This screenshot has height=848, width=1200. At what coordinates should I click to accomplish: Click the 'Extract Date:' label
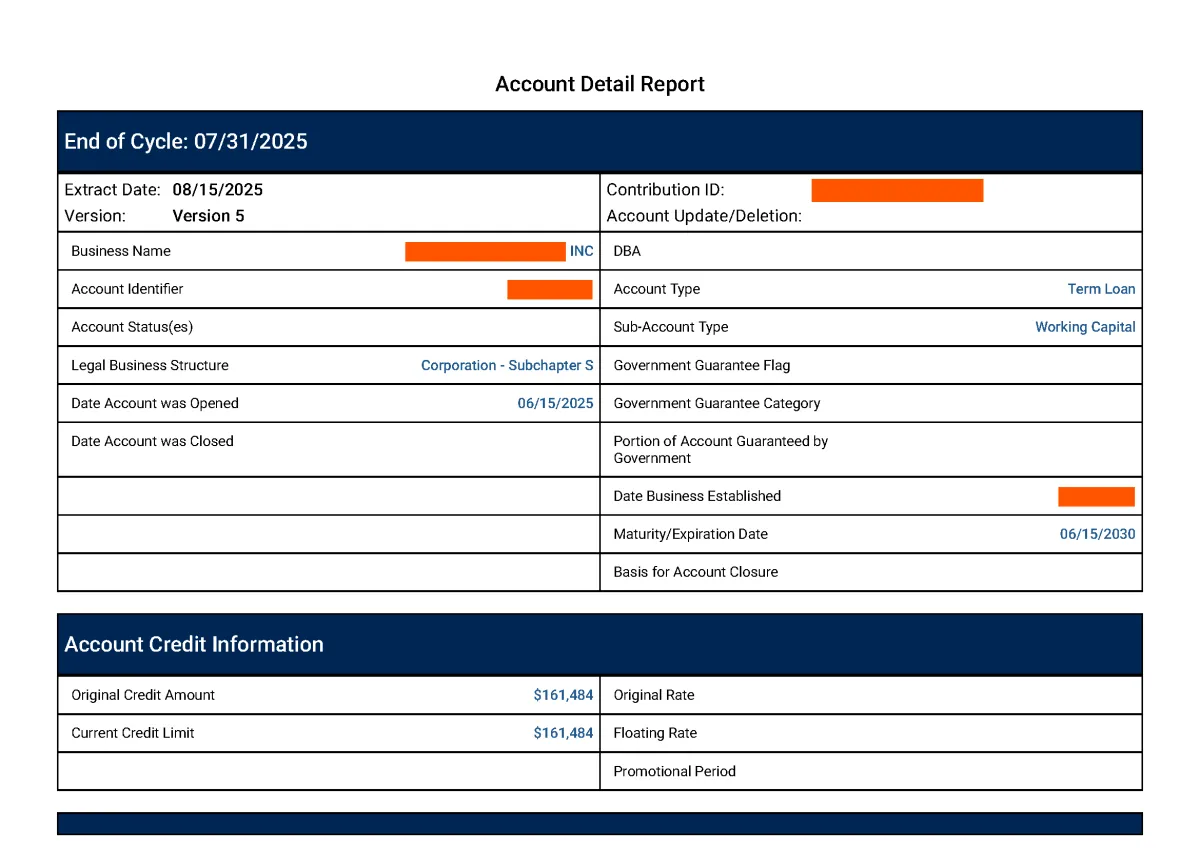[x=112, y=189]
